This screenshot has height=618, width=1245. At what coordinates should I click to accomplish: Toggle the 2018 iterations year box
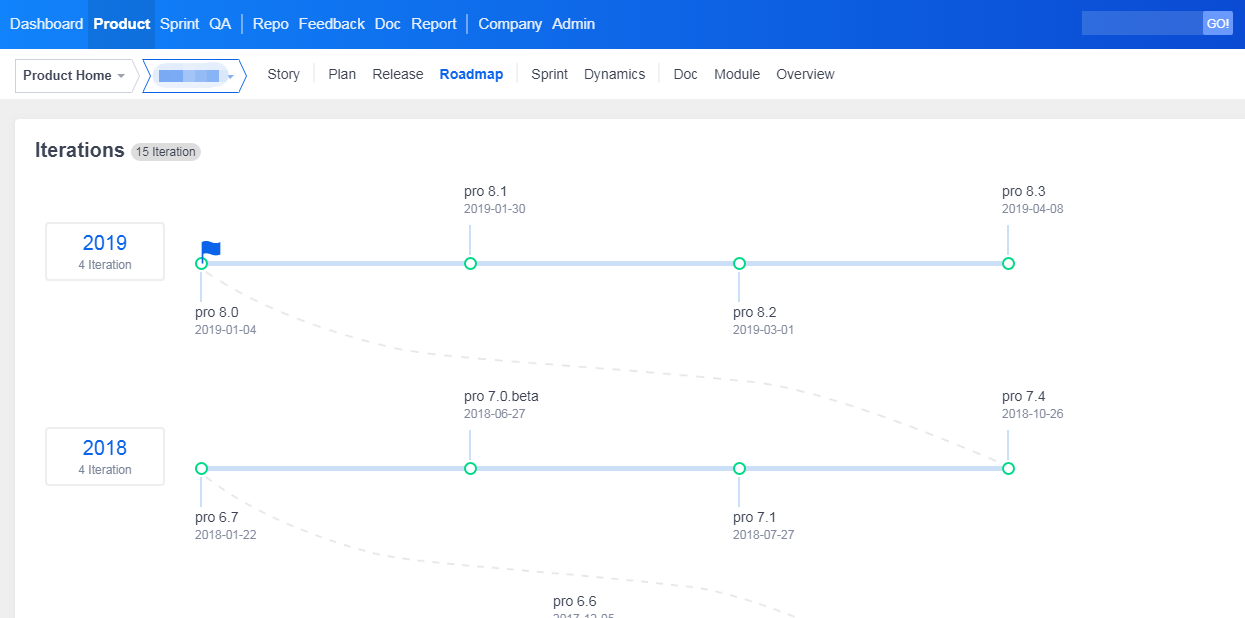click(x=105, y=457)
